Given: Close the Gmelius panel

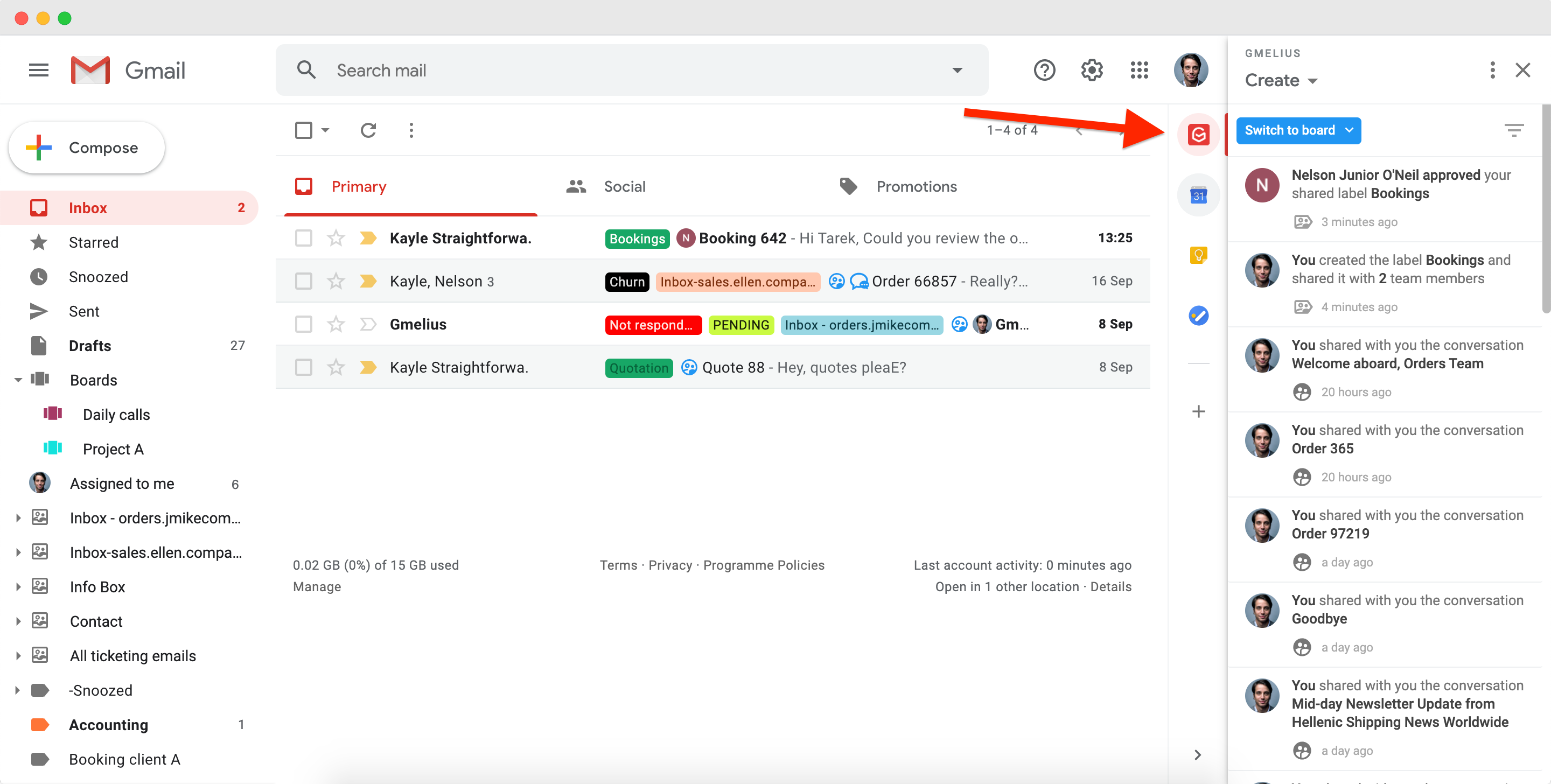Looking at the screenshot, I should 1522,71.
